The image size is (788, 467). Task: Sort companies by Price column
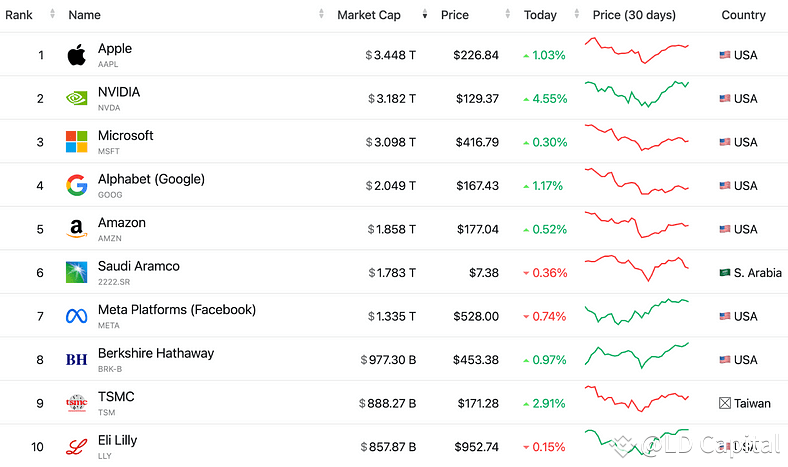tap(454, 15)
